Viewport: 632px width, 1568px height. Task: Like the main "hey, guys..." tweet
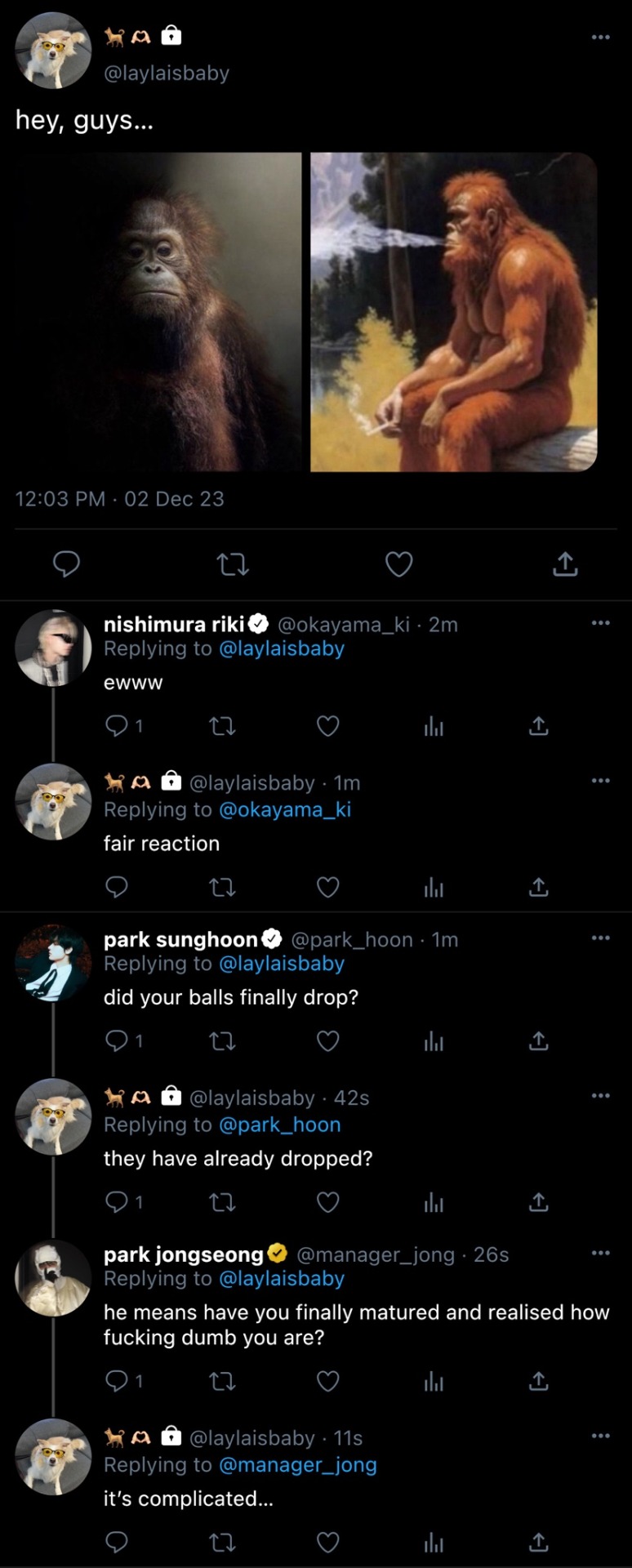point(398,564)
